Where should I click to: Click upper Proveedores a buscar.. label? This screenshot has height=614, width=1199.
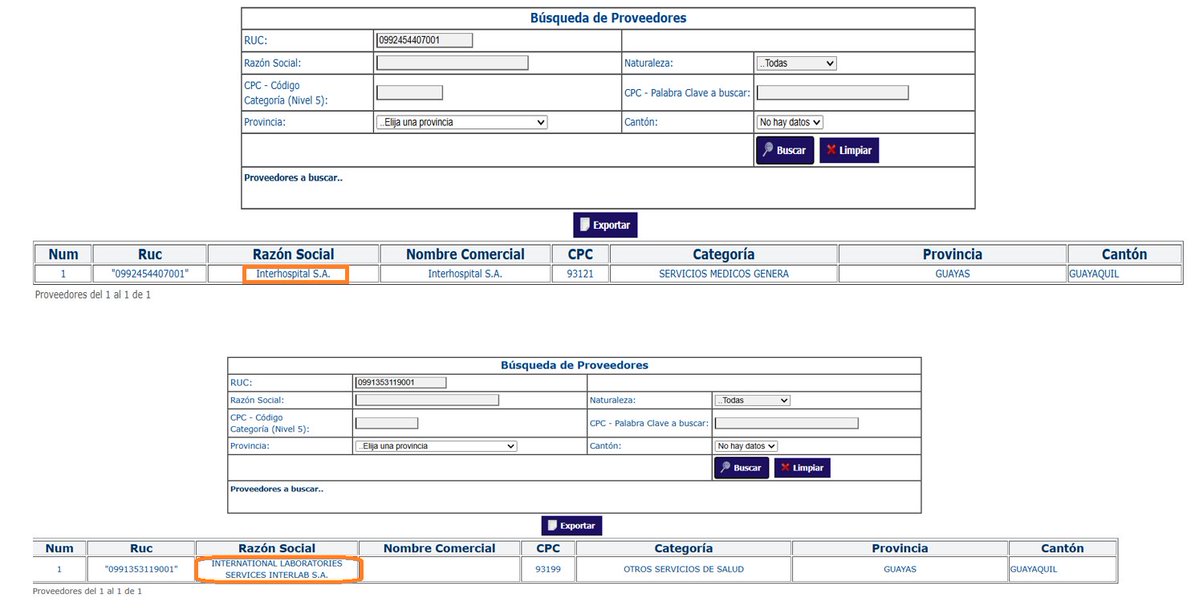click(293, 177)
